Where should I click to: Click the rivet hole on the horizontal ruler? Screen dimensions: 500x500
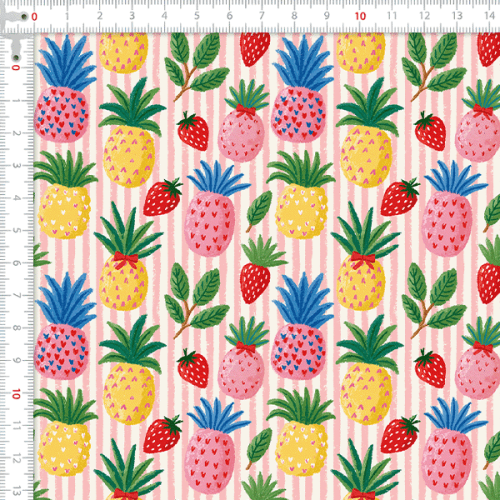[x=24, y=16]
